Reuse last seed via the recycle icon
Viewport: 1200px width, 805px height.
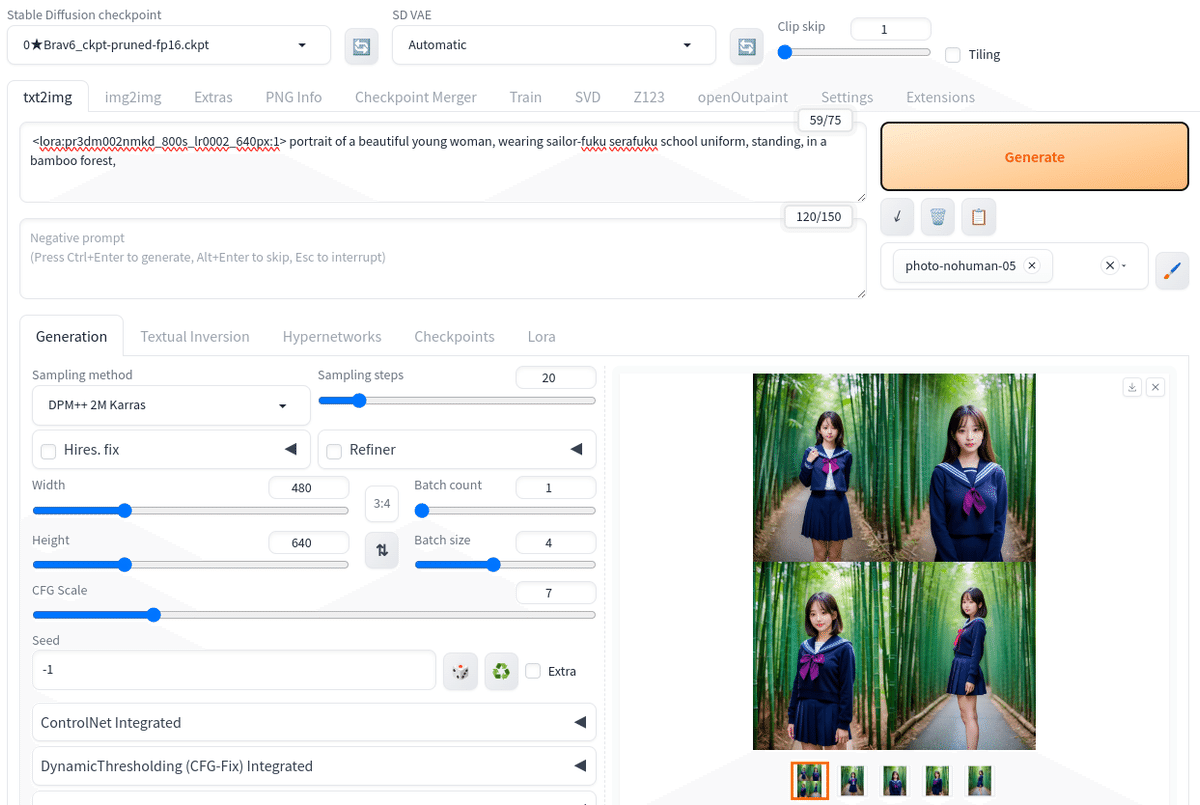coord(500,671)
